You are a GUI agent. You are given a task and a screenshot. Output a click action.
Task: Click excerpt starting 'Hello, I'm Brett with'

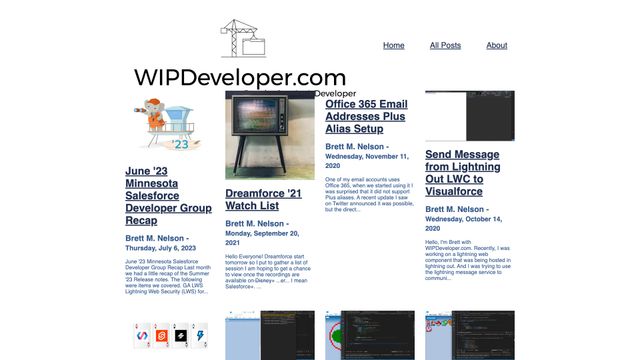coord(468,260)
